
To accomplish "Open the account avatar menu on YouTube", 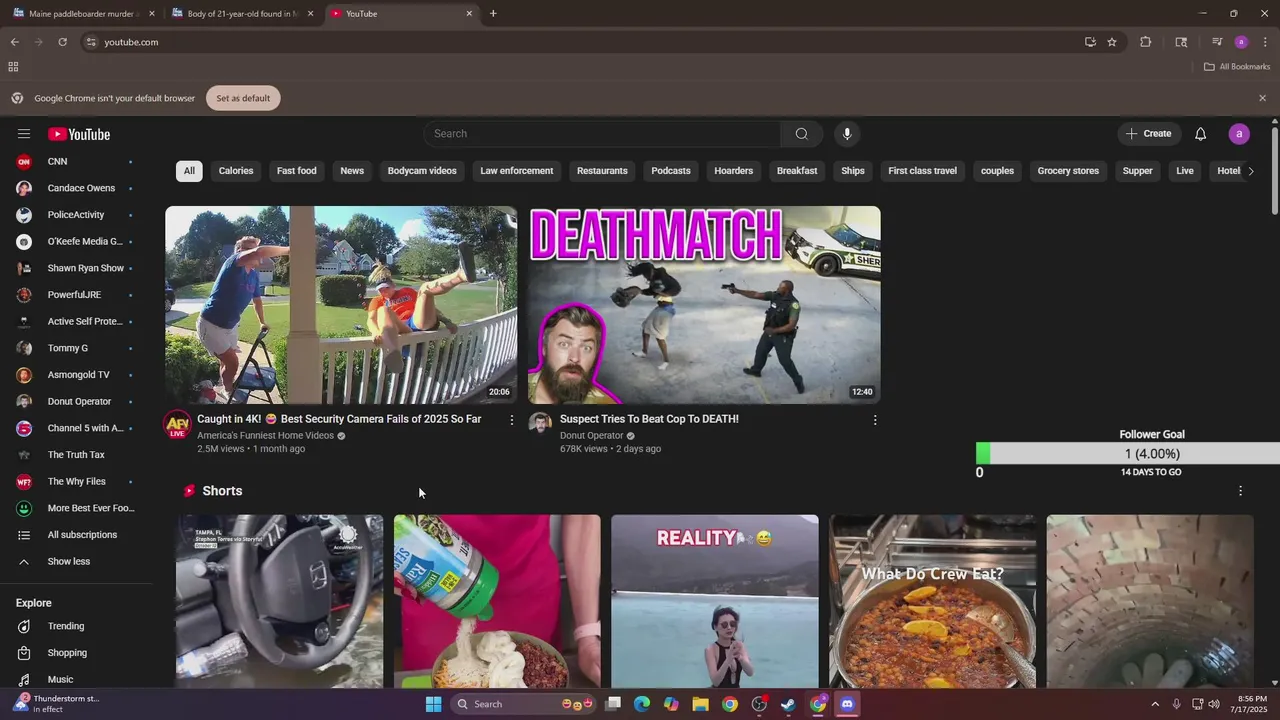I will pyautogui.click(x=1239, y=134).
